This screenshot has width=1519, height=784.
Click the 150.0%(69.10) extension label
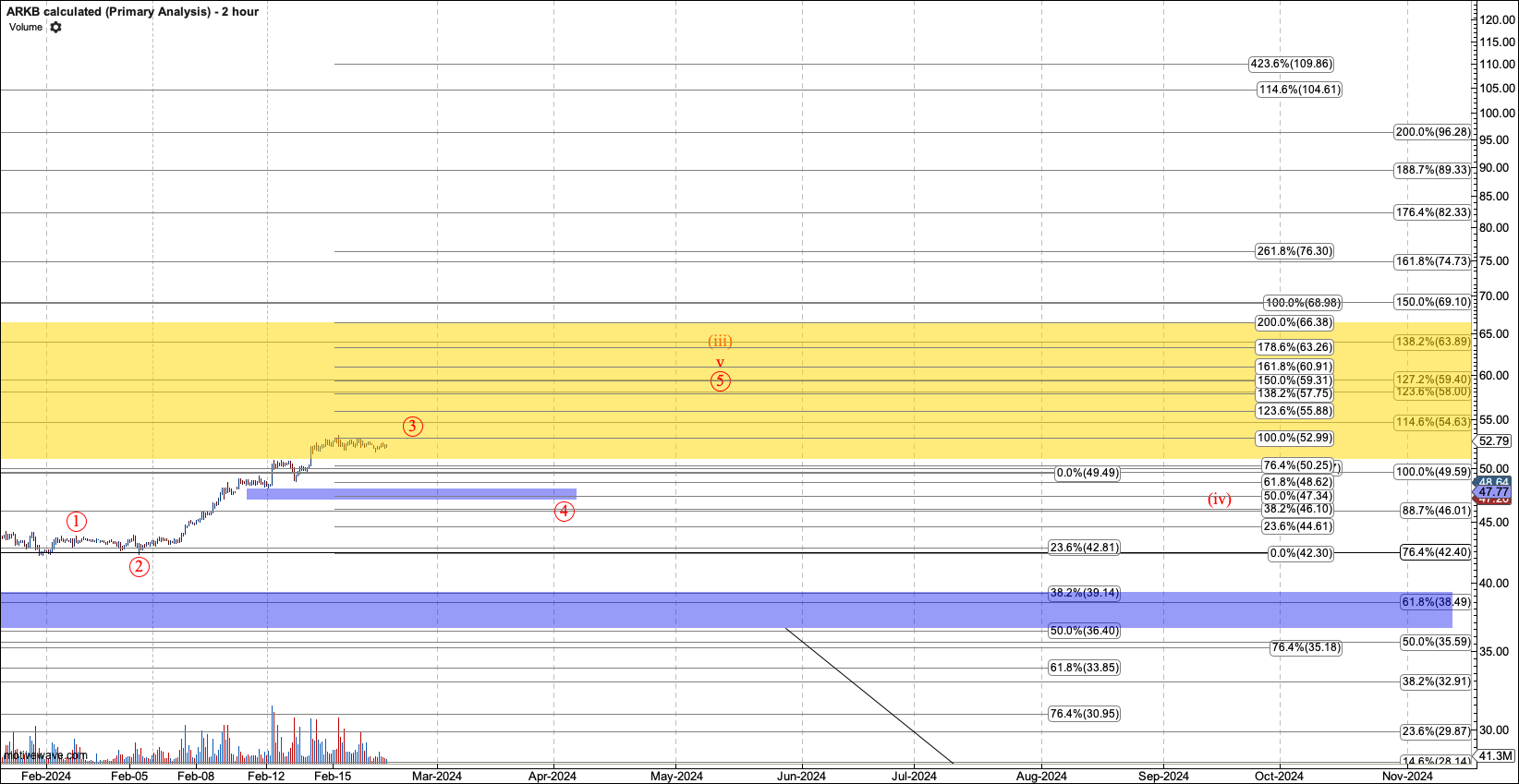coord(1432,303)
